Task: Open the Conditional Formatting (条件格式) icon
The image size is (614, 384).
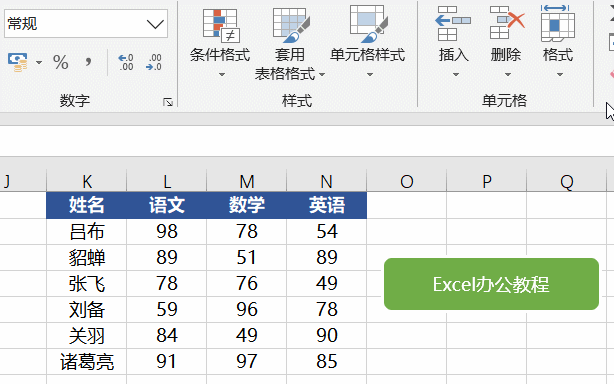Action: pyautogui.click(x=221, y=26)
